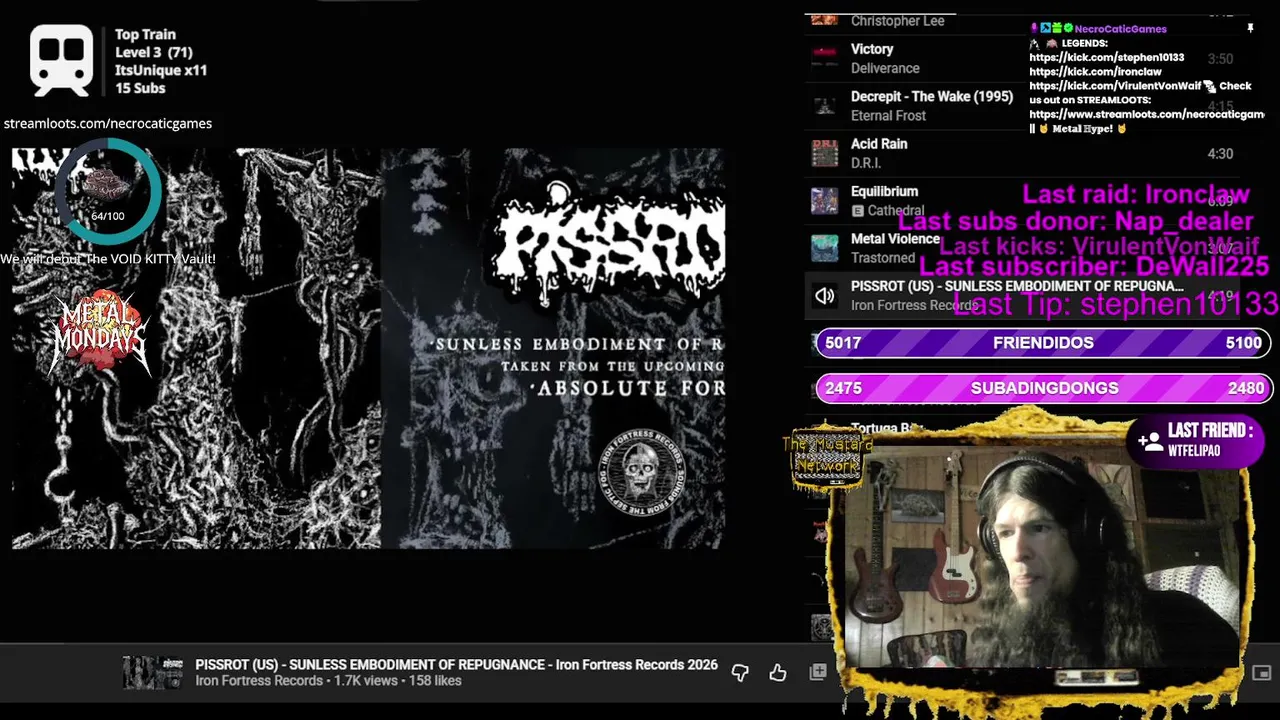Select 'Victory' track in the queue
The height and width of the screenshot is (720, 1280).
click(x=872, y=49)
